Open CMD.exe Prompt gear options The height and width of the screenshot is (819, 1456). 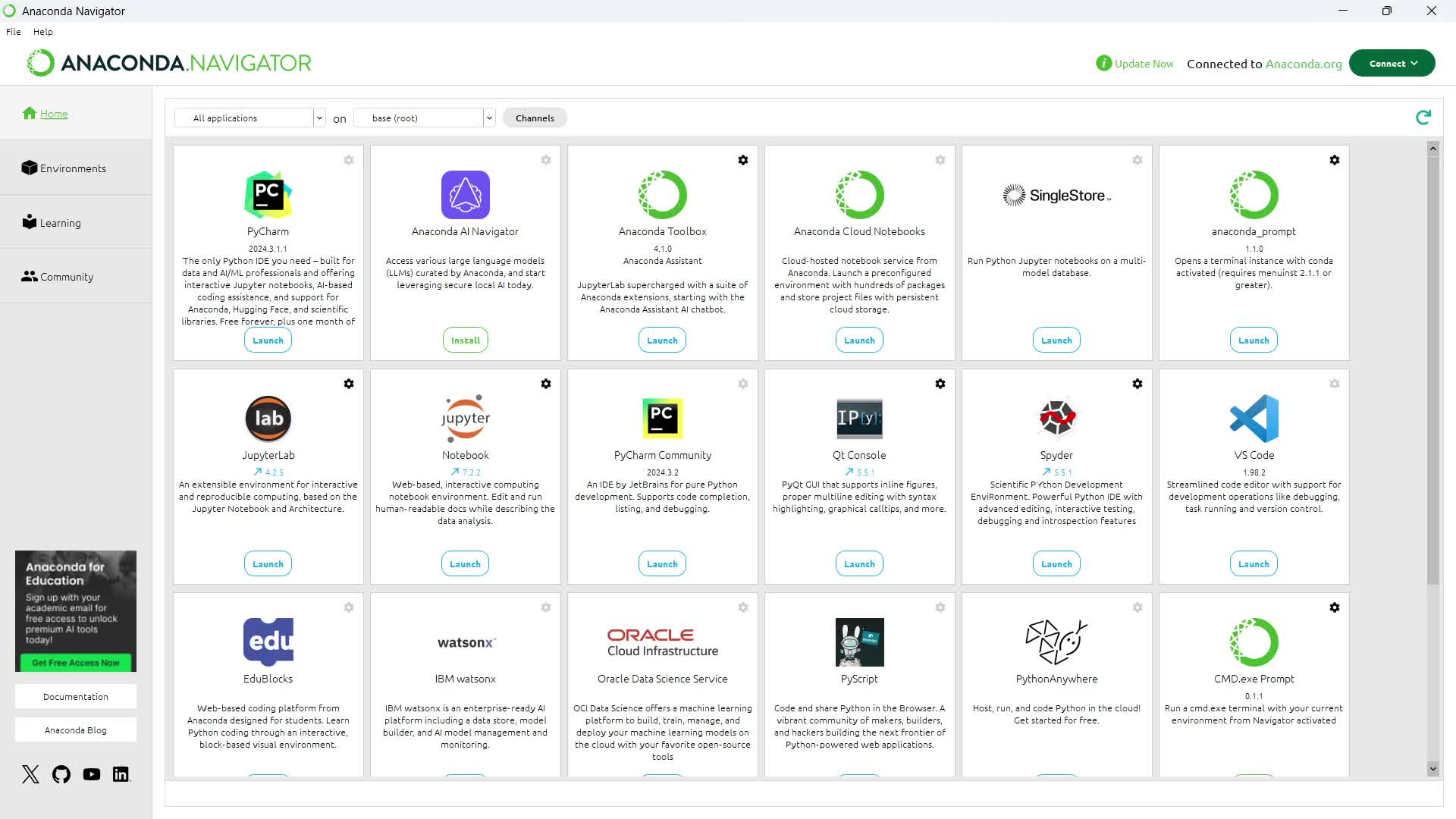(1335, 607)
